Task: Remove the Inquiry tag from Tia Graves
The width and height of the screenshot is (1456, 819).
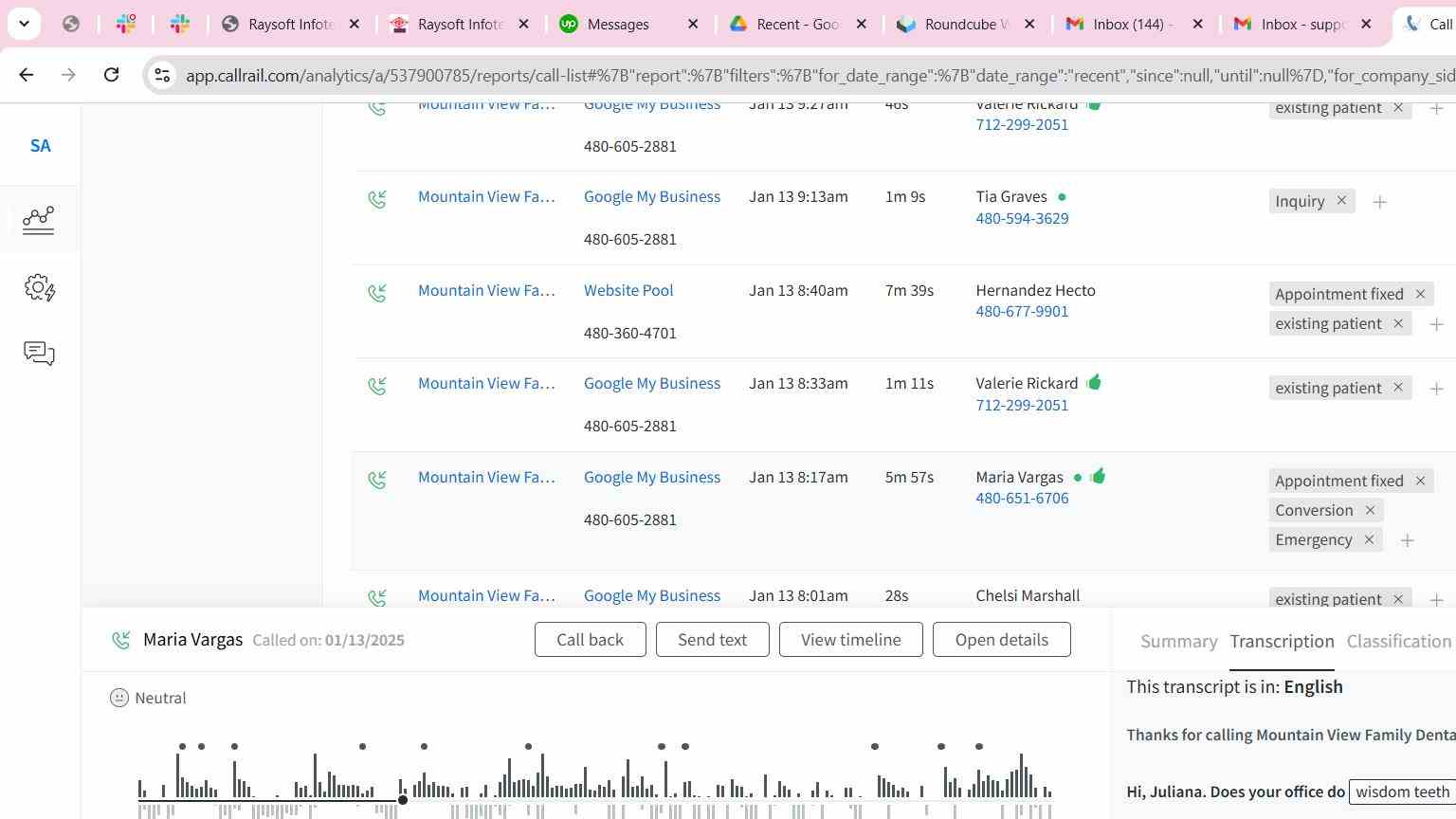Action: click(x=1341, y=201)
